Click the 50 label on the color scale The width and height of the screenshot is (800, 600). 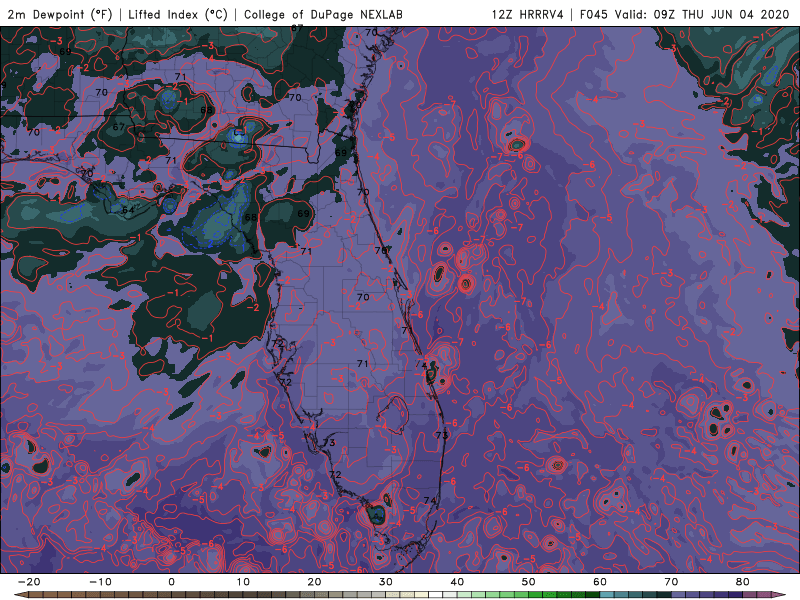point(529,582)
